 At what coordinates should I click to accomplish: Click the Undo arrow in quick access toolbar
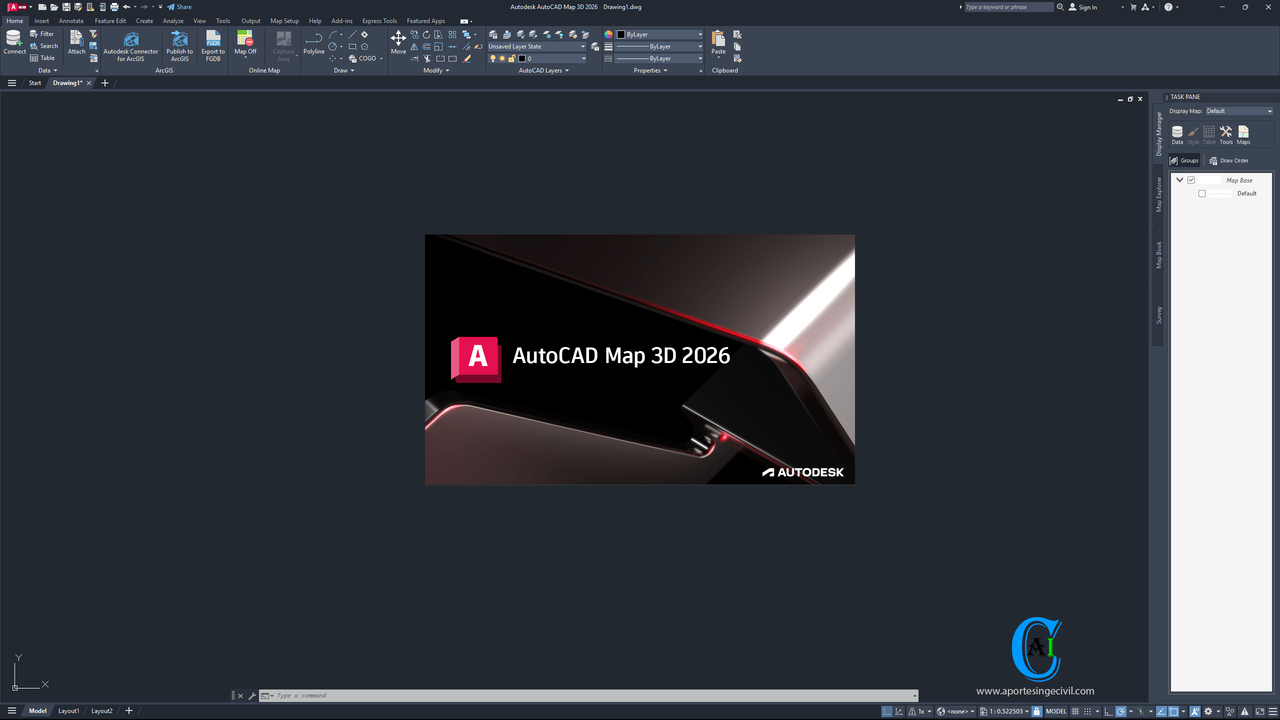tap(127, 7)
